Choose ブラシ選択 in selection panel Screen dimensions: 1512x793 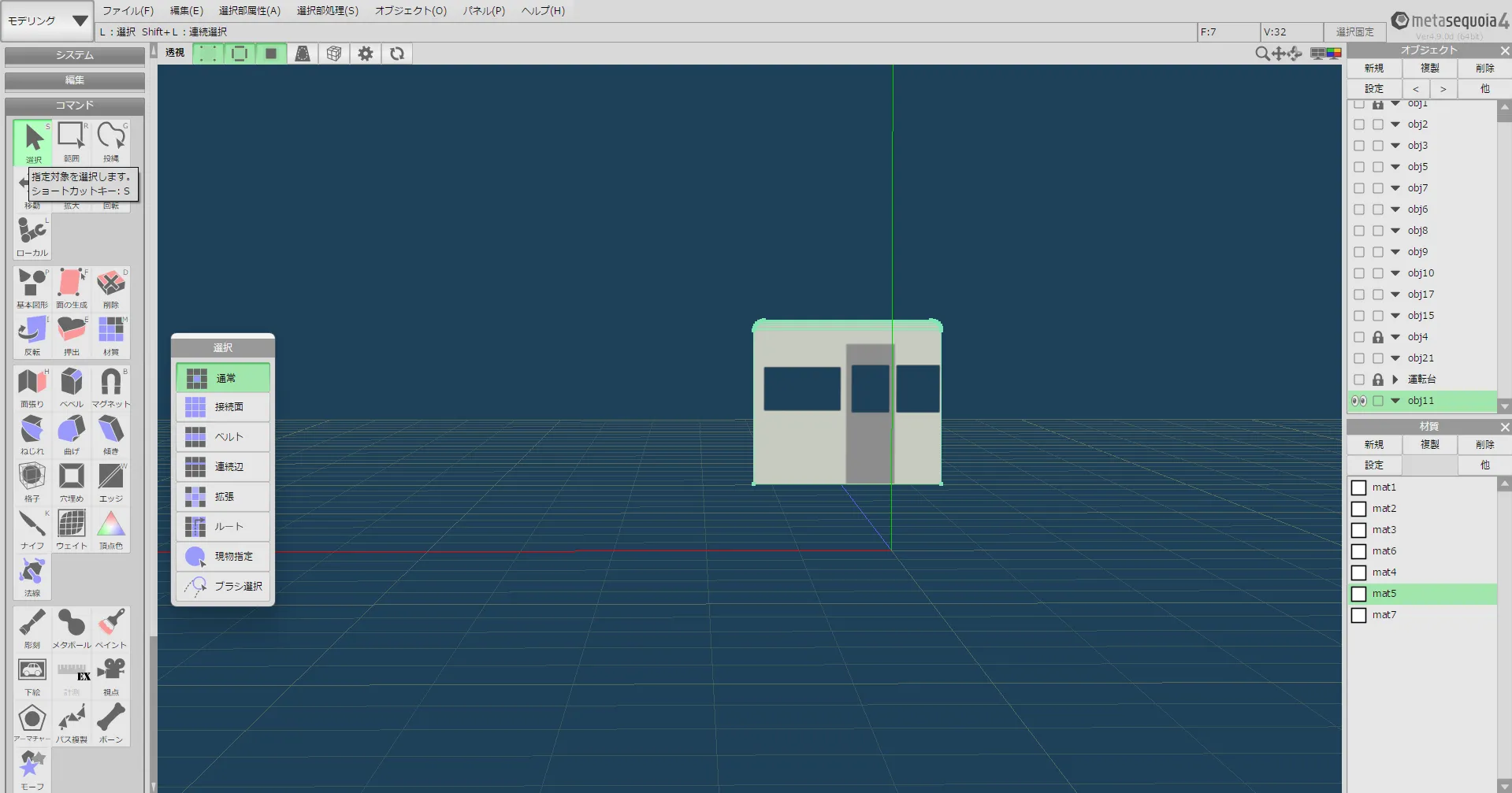pos(224,587)
